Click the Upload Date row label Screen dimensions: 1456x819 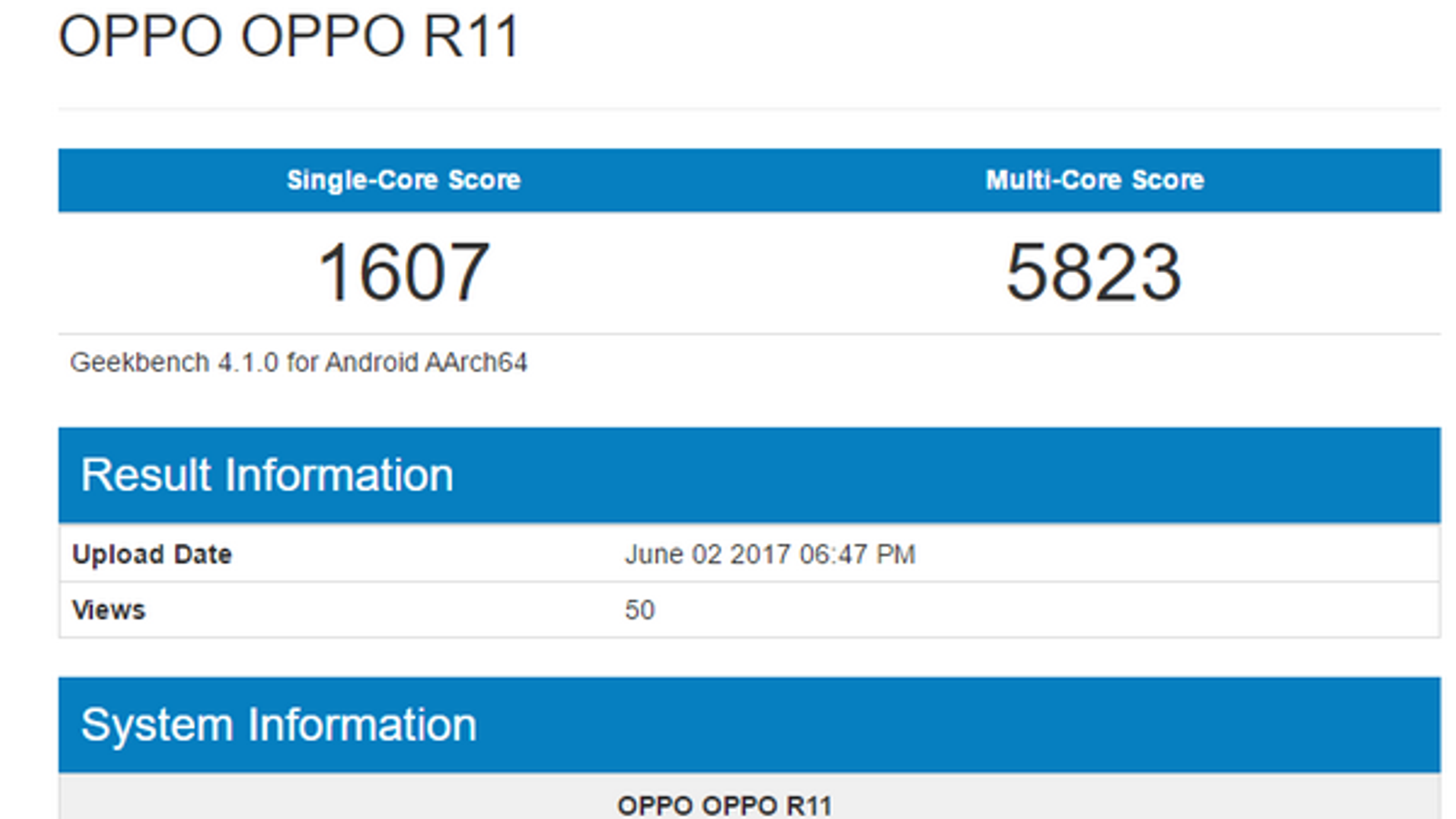[152, 554]
